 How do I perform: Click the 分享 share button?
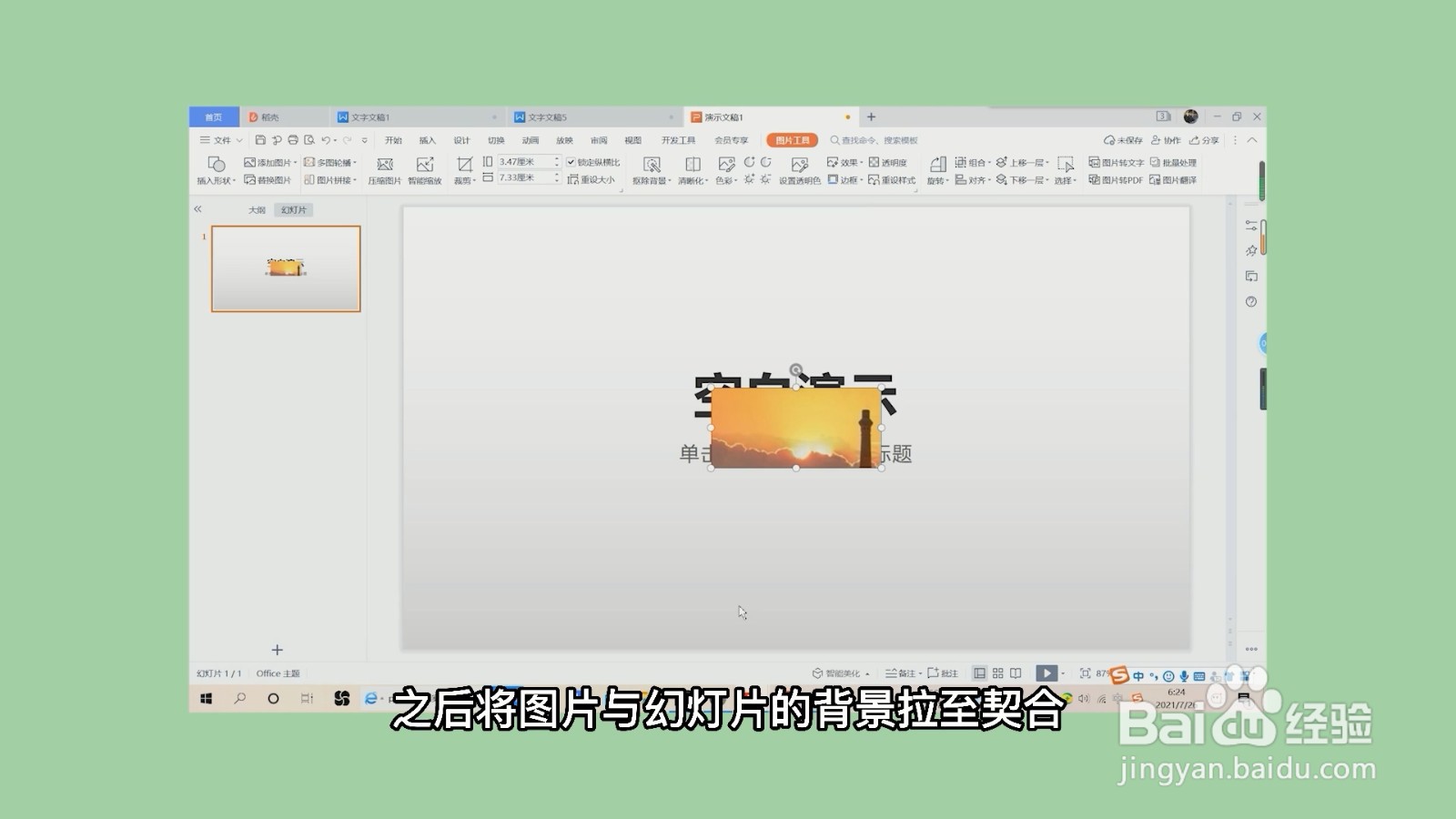[x=1204, y=140]
